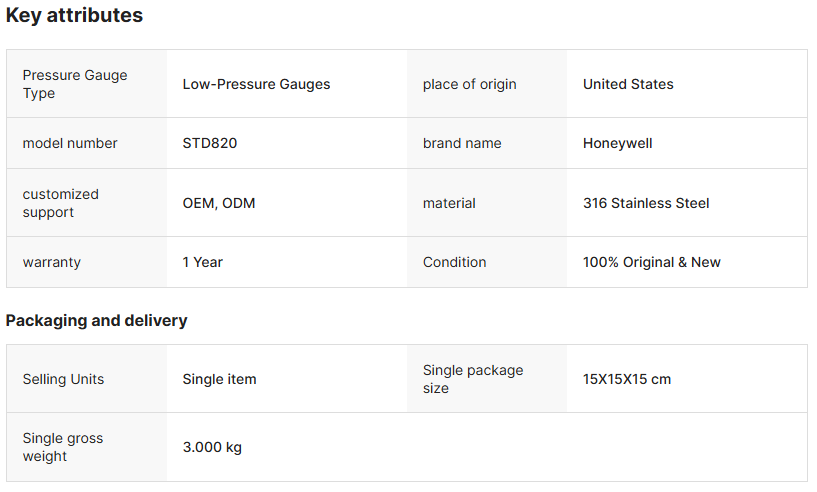
Task: Select the 15X15X15 cm package size
Action: [627, 379]
